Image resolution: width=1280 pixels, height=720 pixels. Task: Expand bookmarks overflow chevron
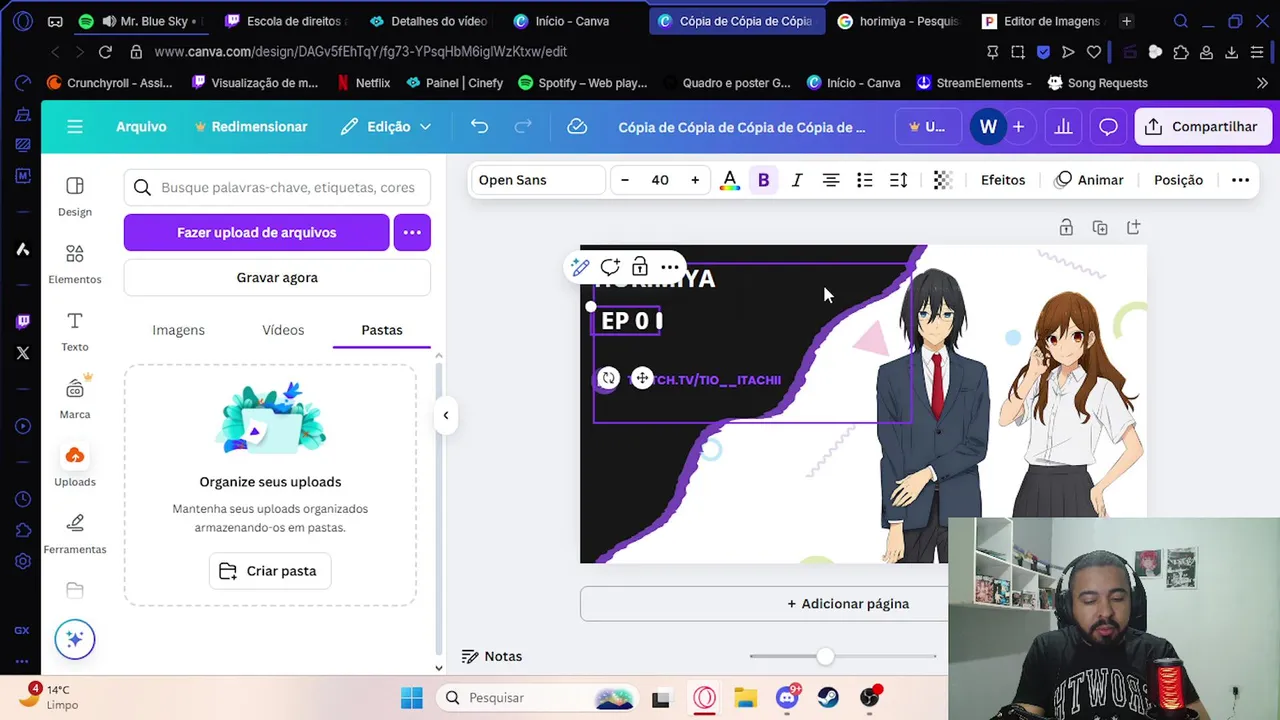1262,83
